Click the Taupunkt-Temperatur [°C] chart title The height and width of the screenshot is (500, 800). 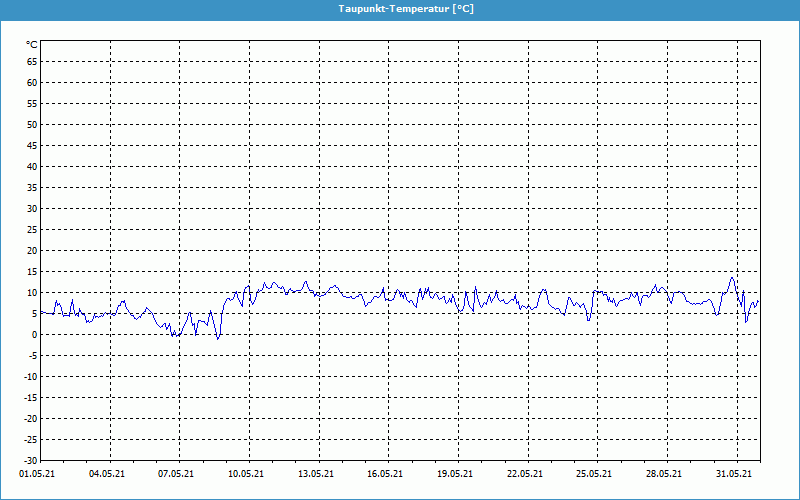(x=400, y=8)
